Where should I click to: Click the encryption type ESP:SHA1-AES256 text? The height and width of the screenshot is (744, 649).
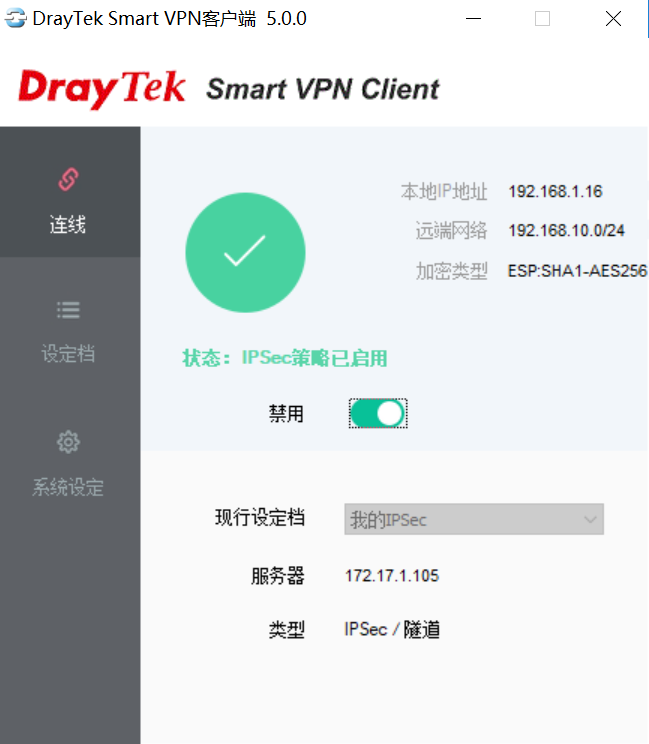pos(577,271)
